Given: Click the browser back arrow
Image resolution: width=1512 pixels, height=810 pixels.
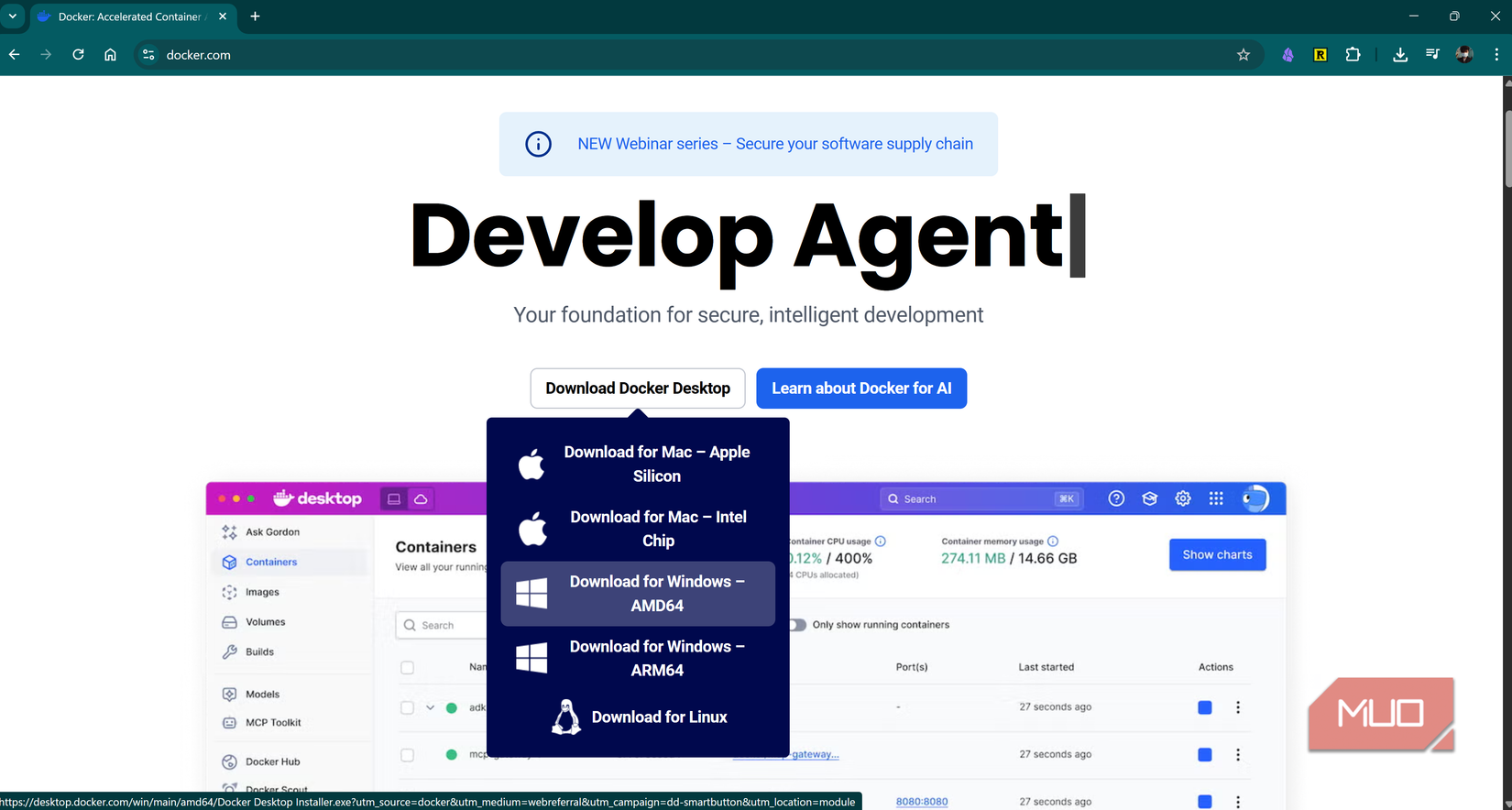Looking at the screenshot, I should click(x=15, y=55).
